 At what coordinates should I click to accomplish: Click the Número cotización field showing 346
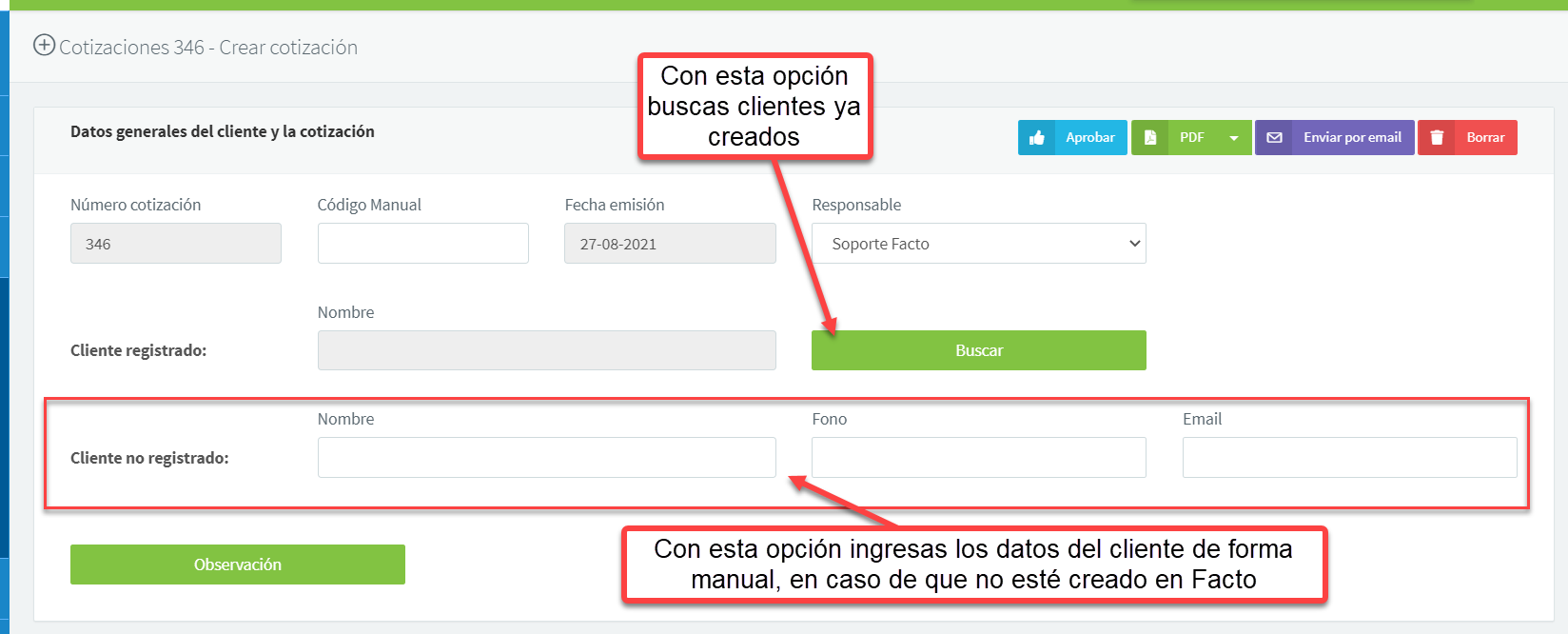176,244
